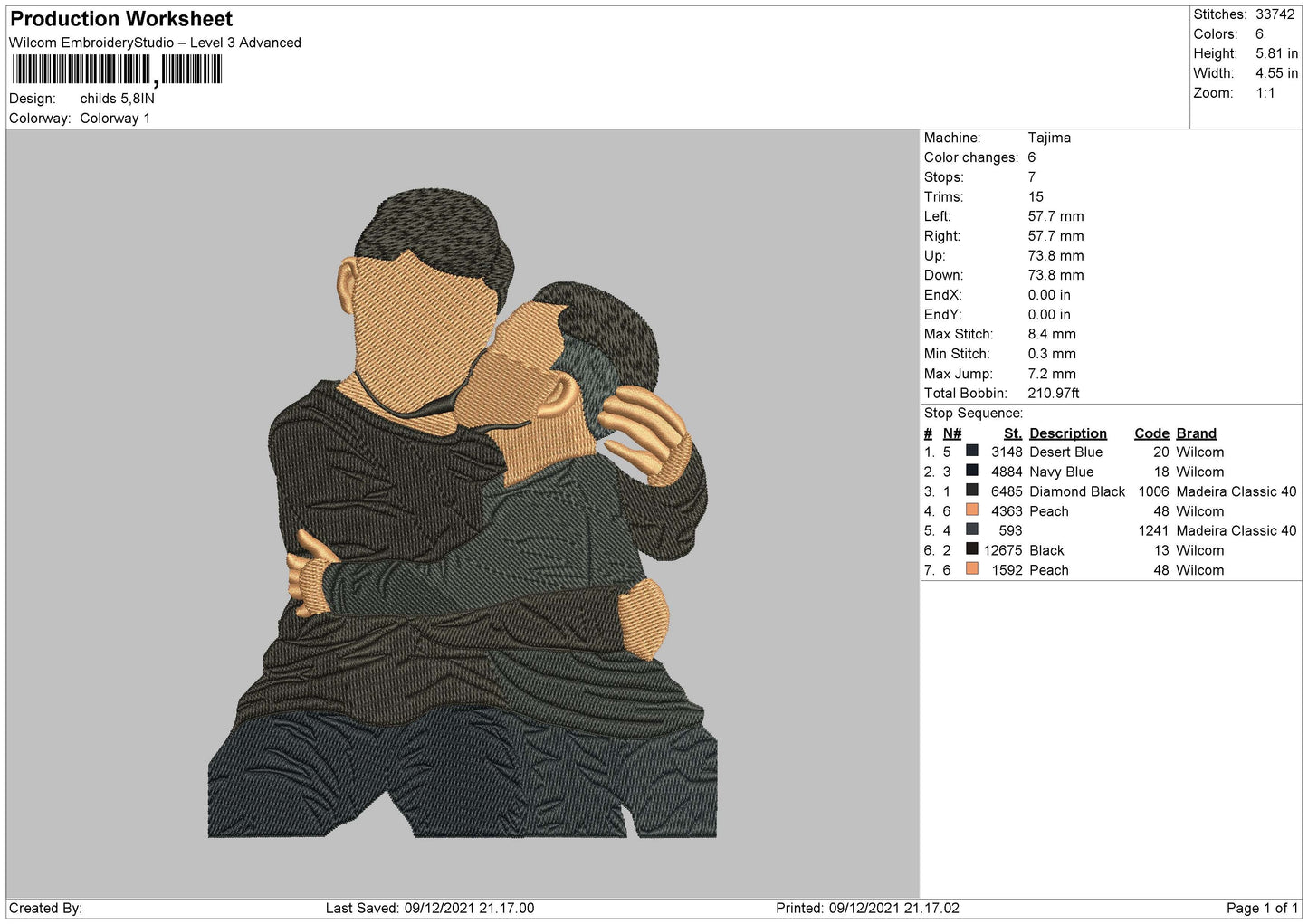Click the 'Desert Blue' description text
Image resolution: width=1308 pixels, height=924 pixels.
click(1065, 452)
